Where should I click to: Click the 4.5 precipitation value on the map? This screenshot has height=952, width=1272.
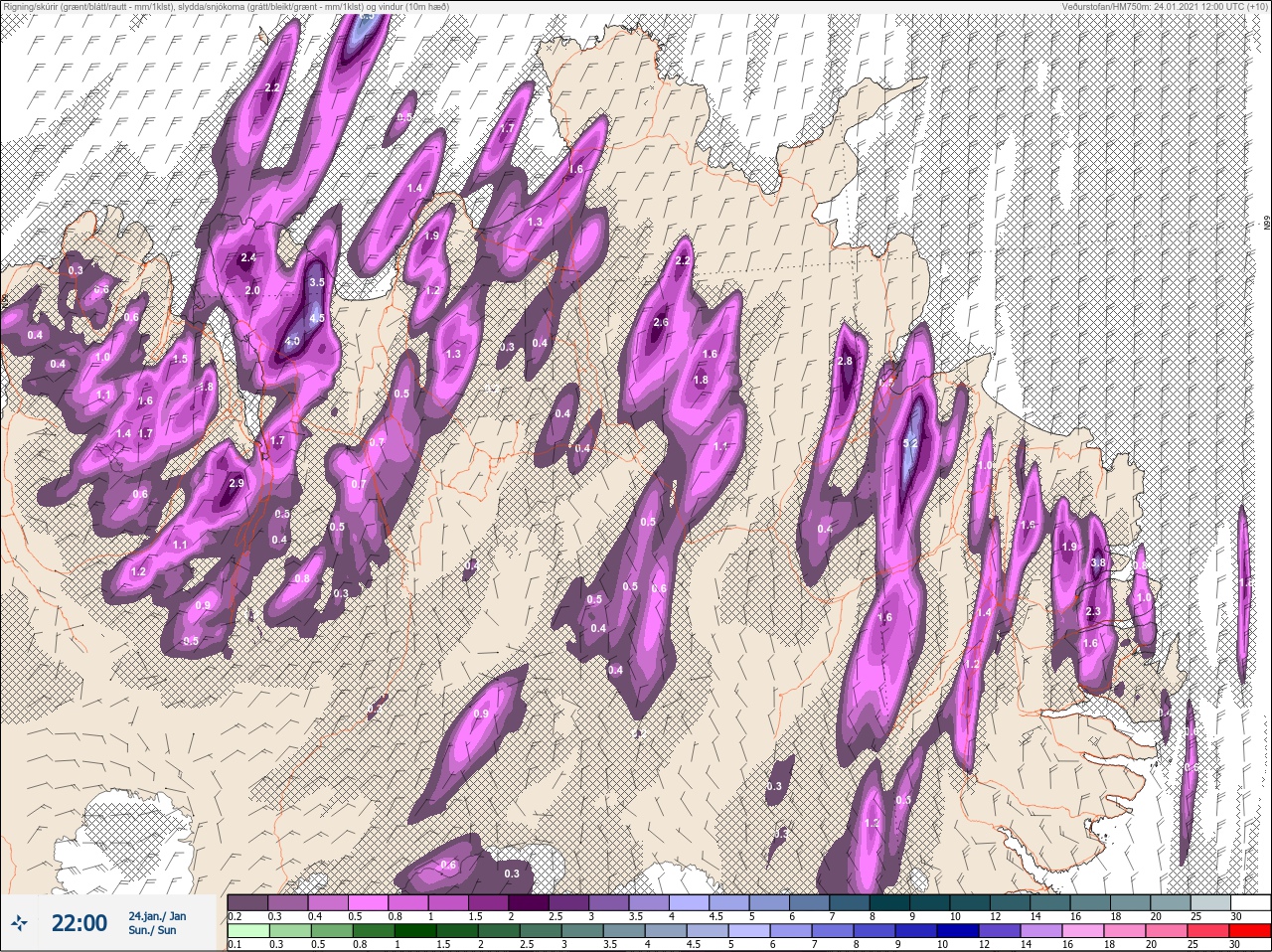317,318
